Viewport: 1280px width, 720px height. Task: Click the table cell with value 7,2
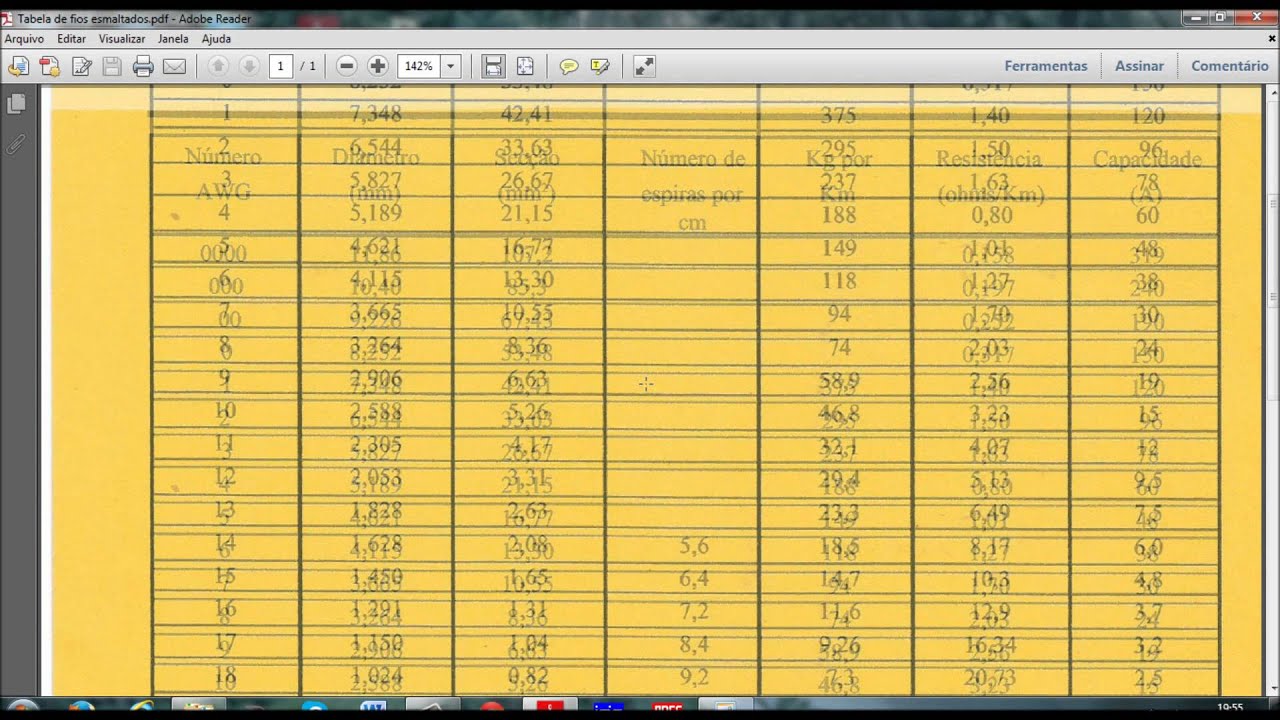[694, 611]
